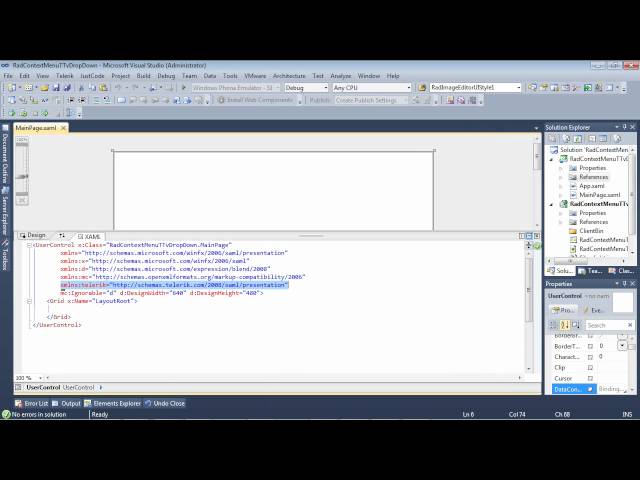Click the Solution Explorer Show All Files icon
The image size is (640, 480).
coord(566,139)
